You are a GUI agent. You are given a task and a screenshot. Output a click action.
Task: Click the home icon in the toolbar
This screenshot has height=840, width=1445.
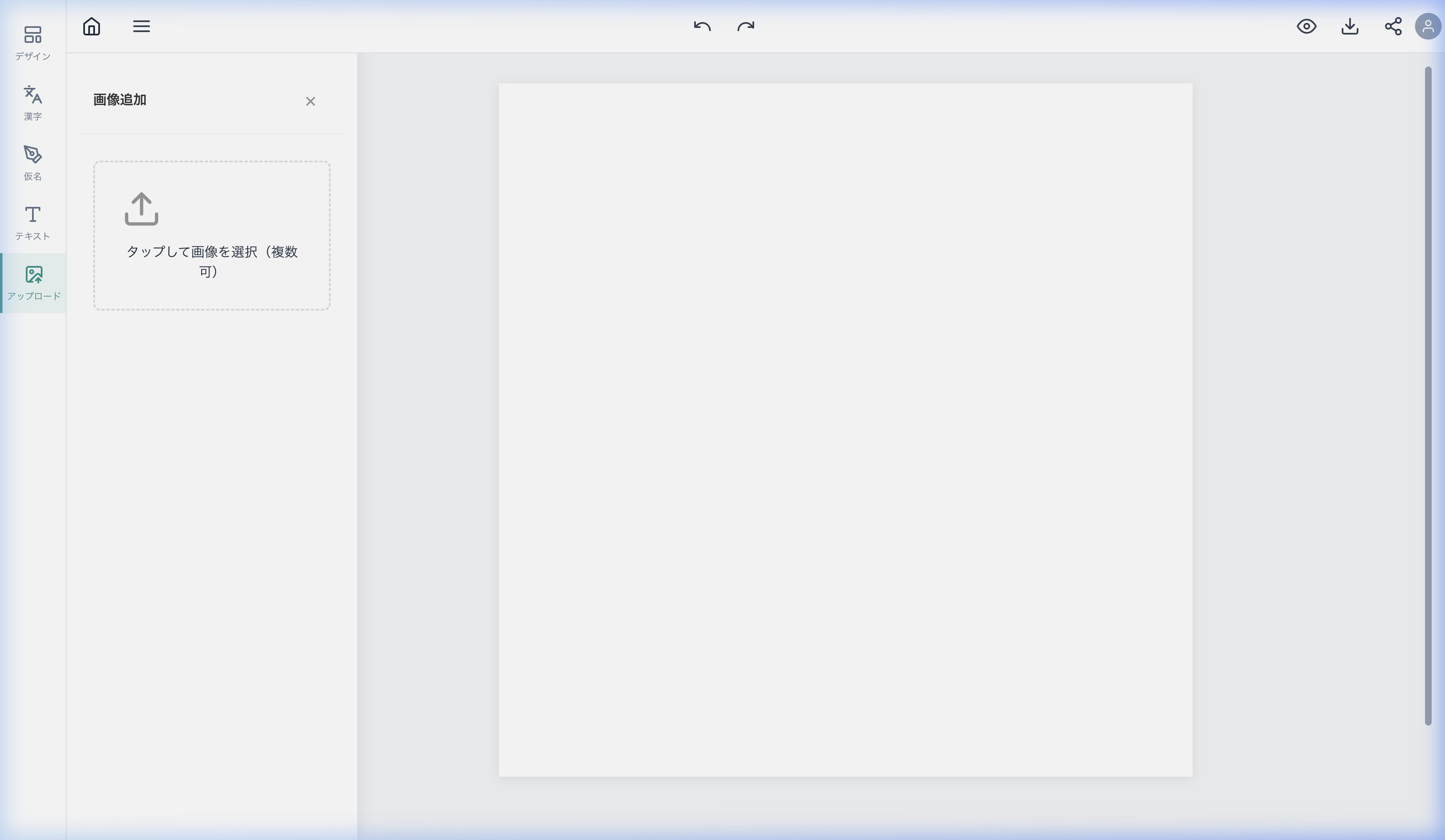pos(91,26)
